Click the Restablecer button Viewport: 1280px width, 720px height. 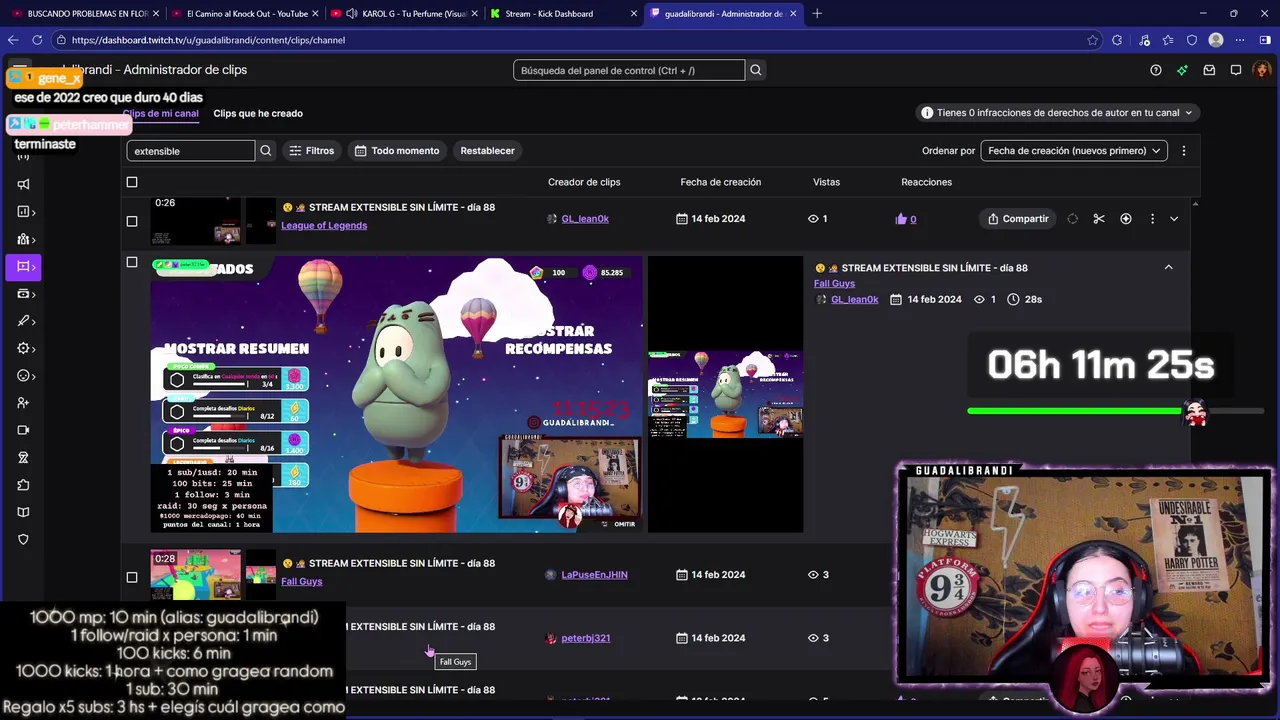point(487,151)
